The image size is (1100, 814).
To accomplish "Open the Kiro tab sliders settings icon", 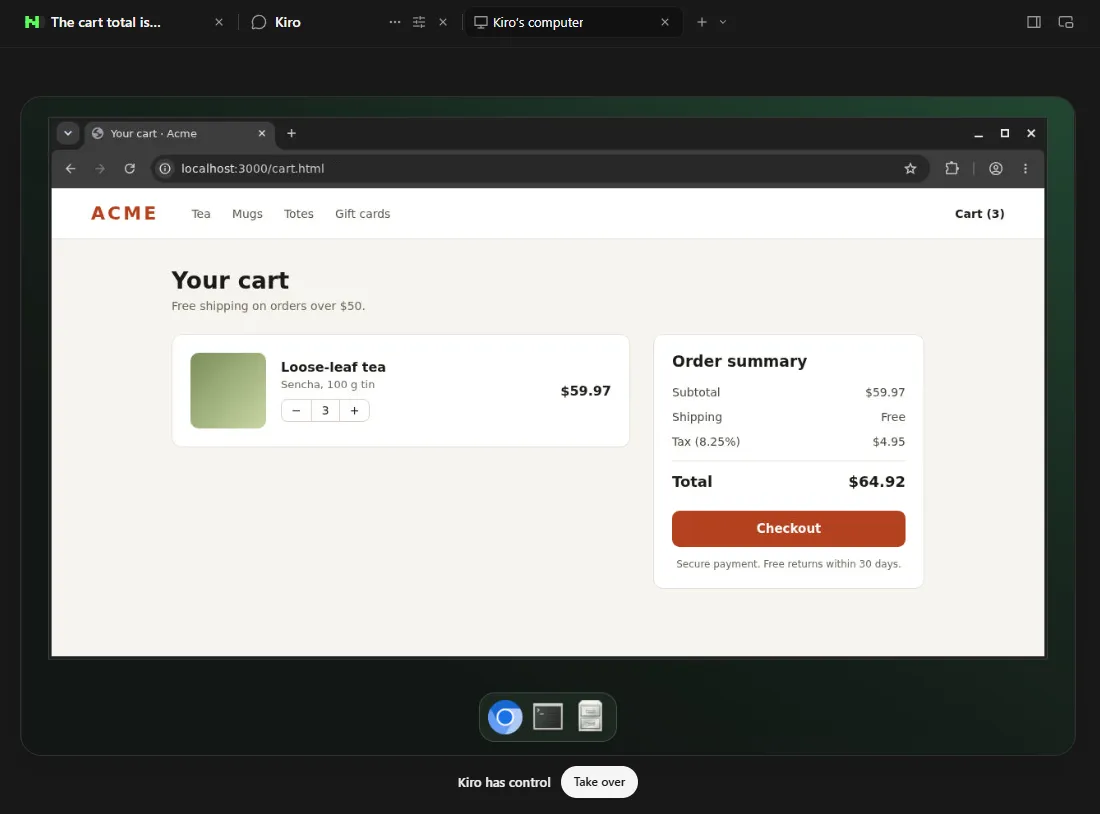I will (419, 22).
